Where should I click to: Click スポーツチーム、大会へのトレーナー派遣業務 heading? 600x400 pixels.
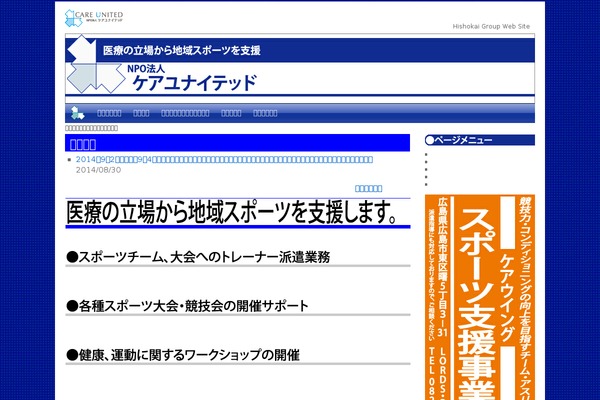pos(238,257)
